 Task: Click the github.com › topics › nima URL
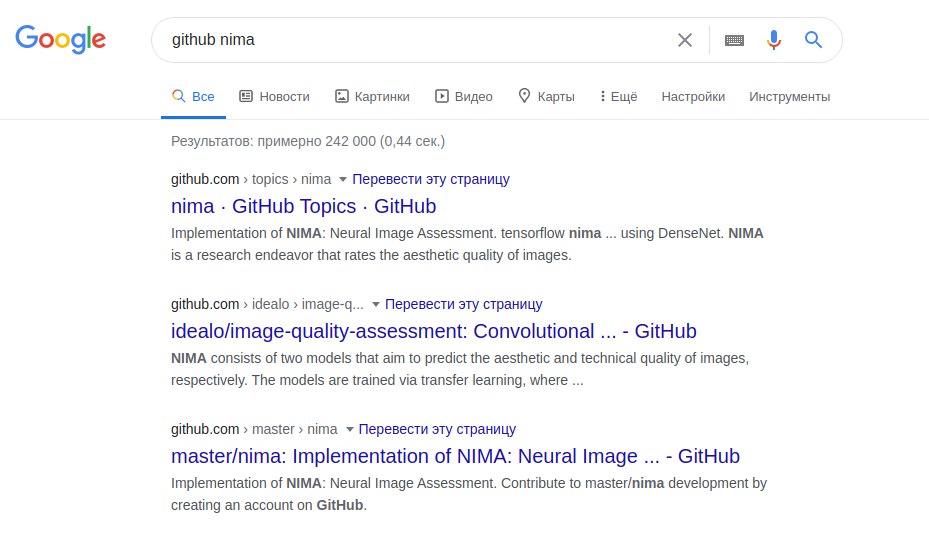[x=251, y=179]
